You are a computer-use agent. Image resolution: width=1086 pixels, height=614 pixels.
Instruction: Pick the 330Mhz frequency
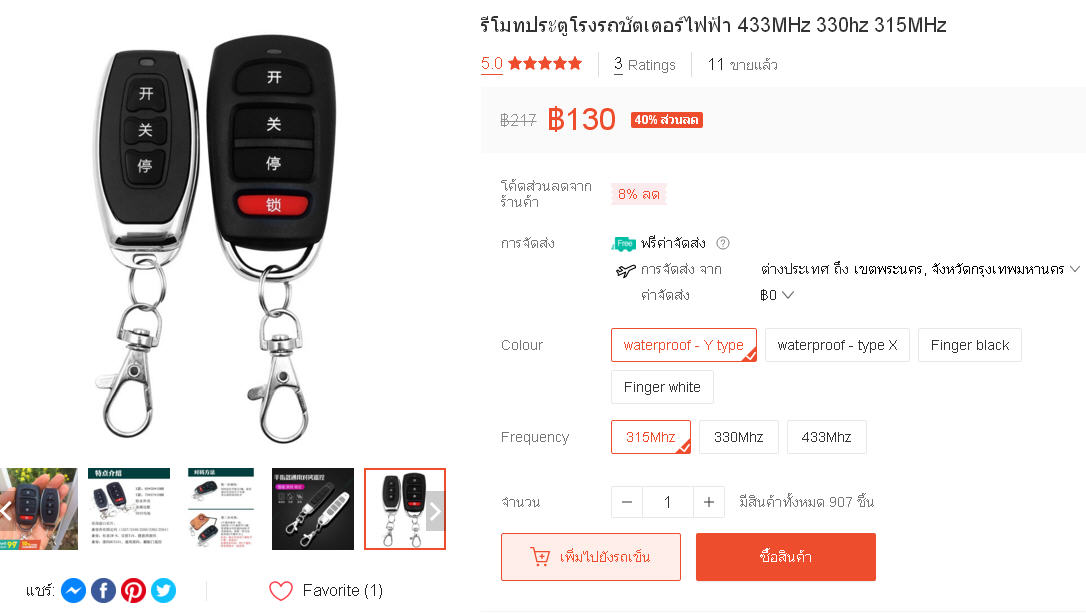(x=738, y=437)
